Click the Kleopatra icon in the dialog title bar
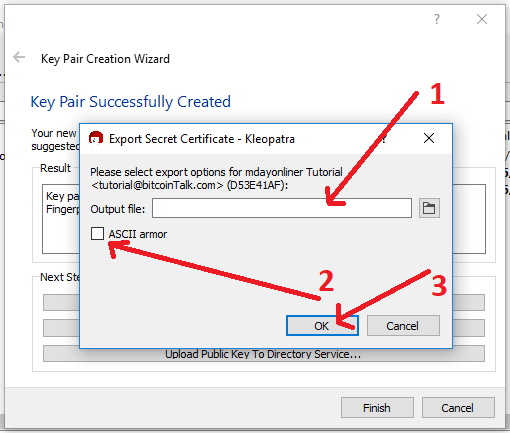This screenshot has height=433, width=510. coord(96,138)
